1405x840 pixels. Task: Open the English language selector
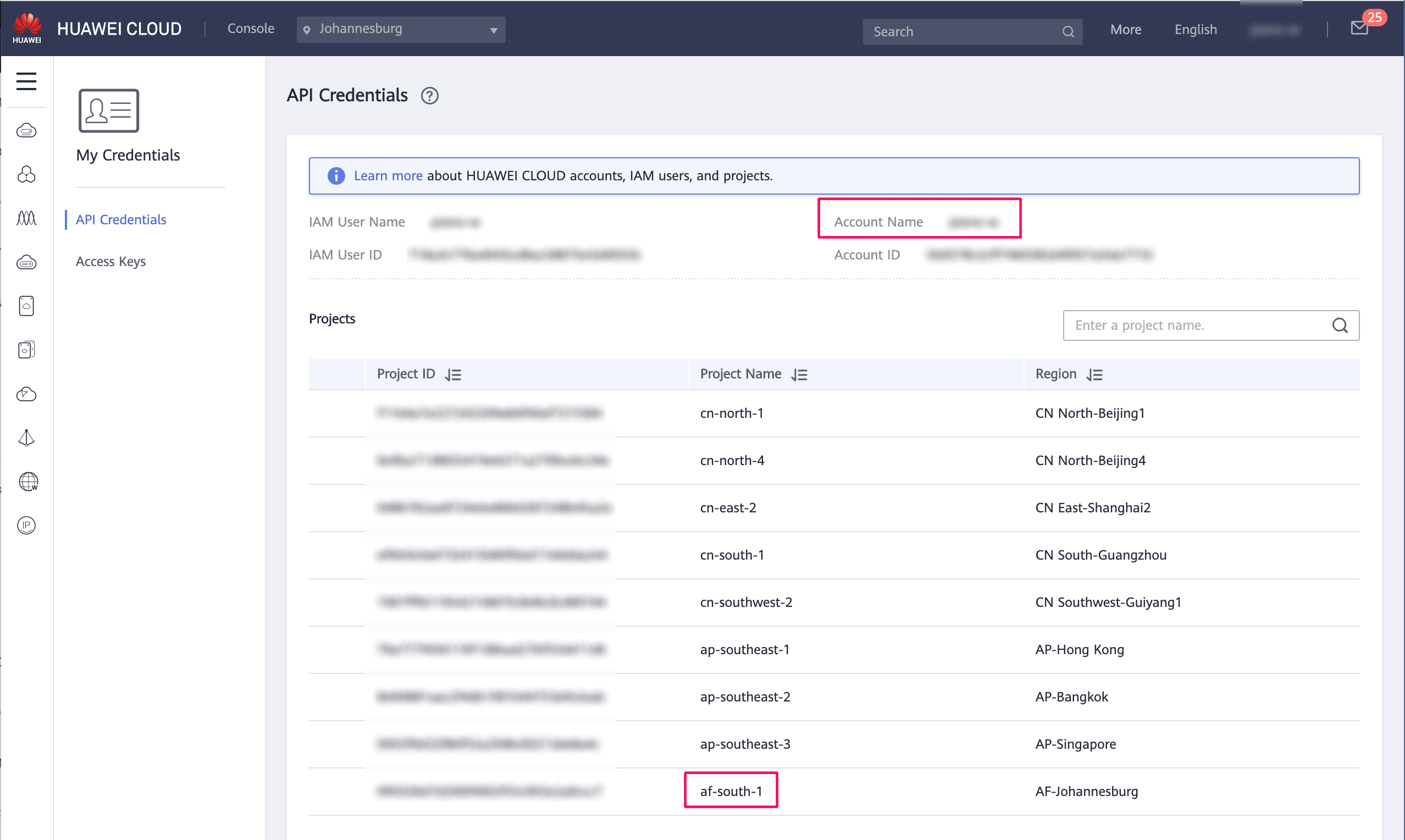1195,30
